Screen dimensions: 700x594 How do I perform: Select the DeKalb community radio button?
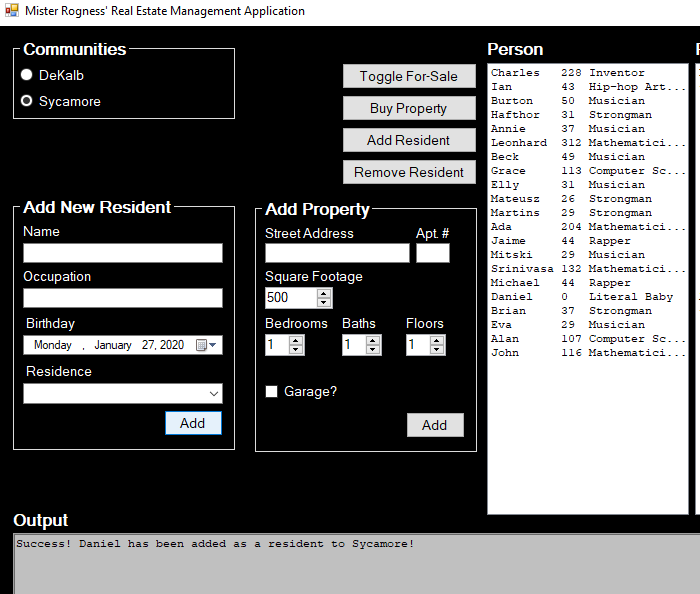pos(27,75)
